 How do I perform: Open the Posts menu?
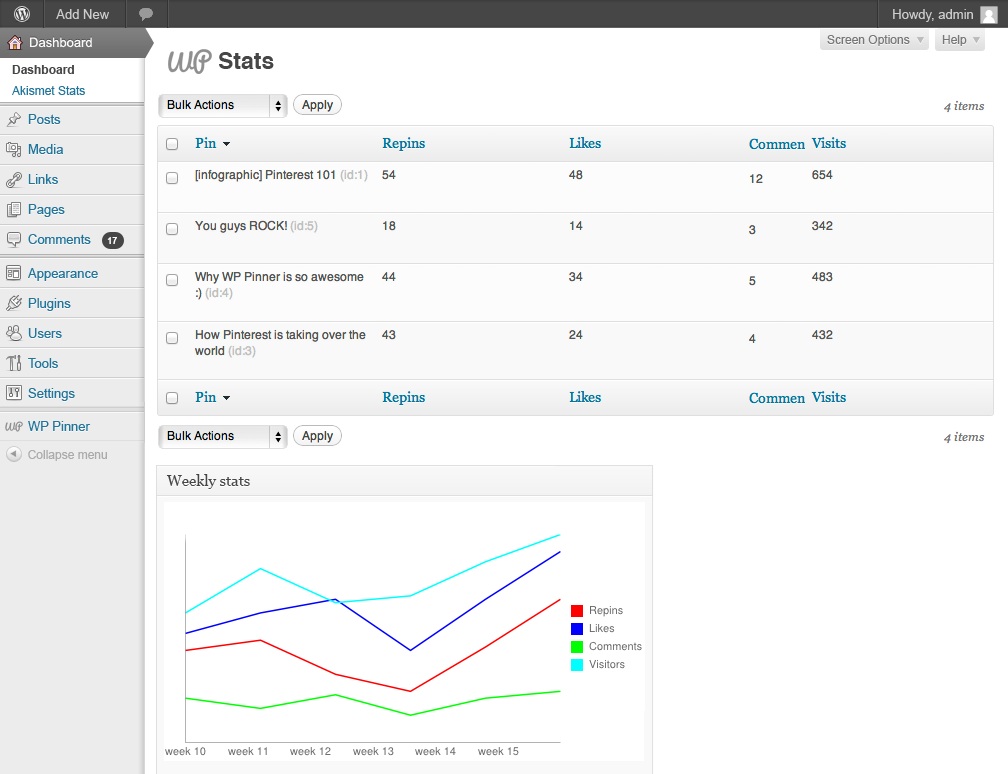pos(44,119)
